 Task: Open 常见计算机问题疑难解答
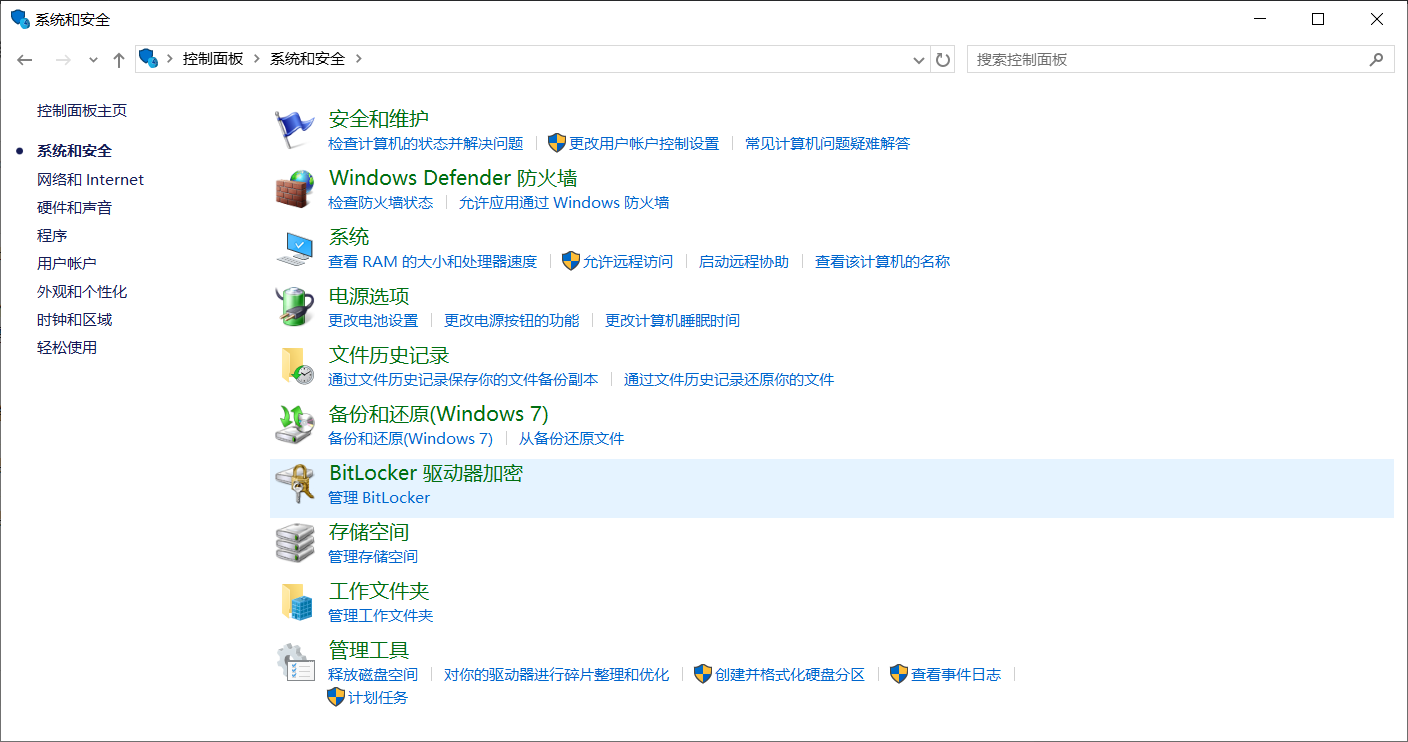click(828, 143)
